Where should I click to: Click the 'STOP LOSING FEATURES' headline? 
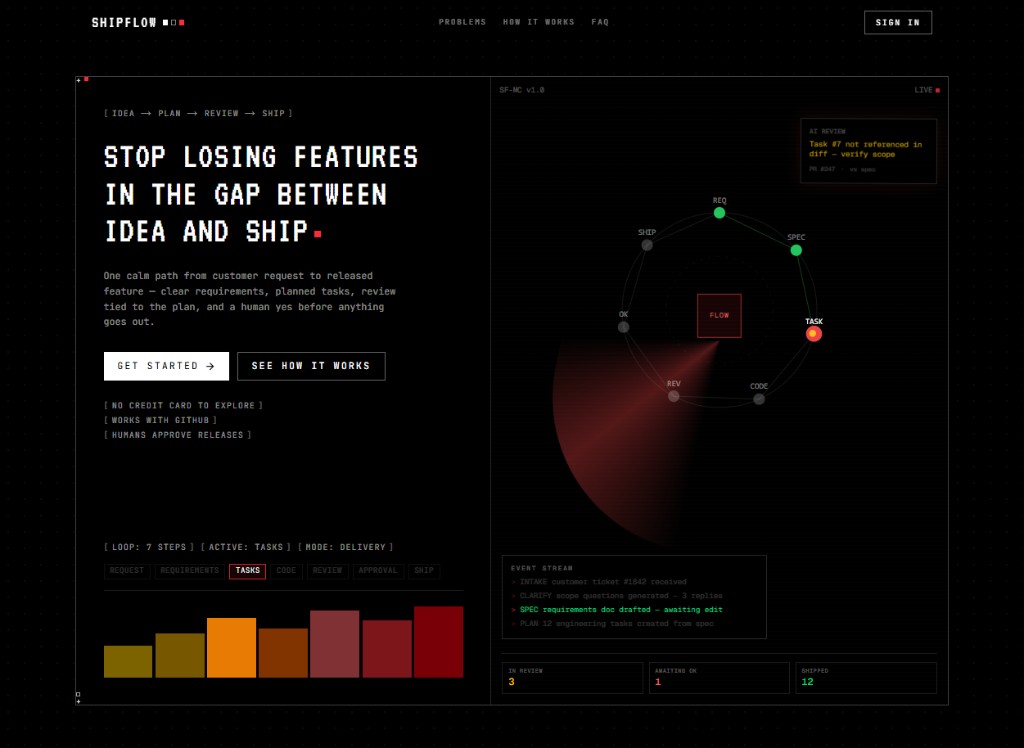tap(261, 194)
